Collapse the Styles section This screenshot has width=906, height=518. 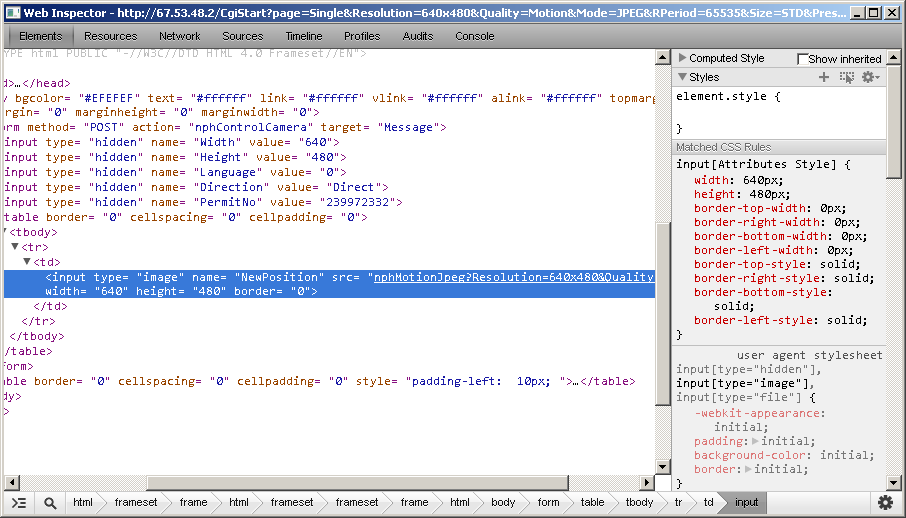point(682,77)
